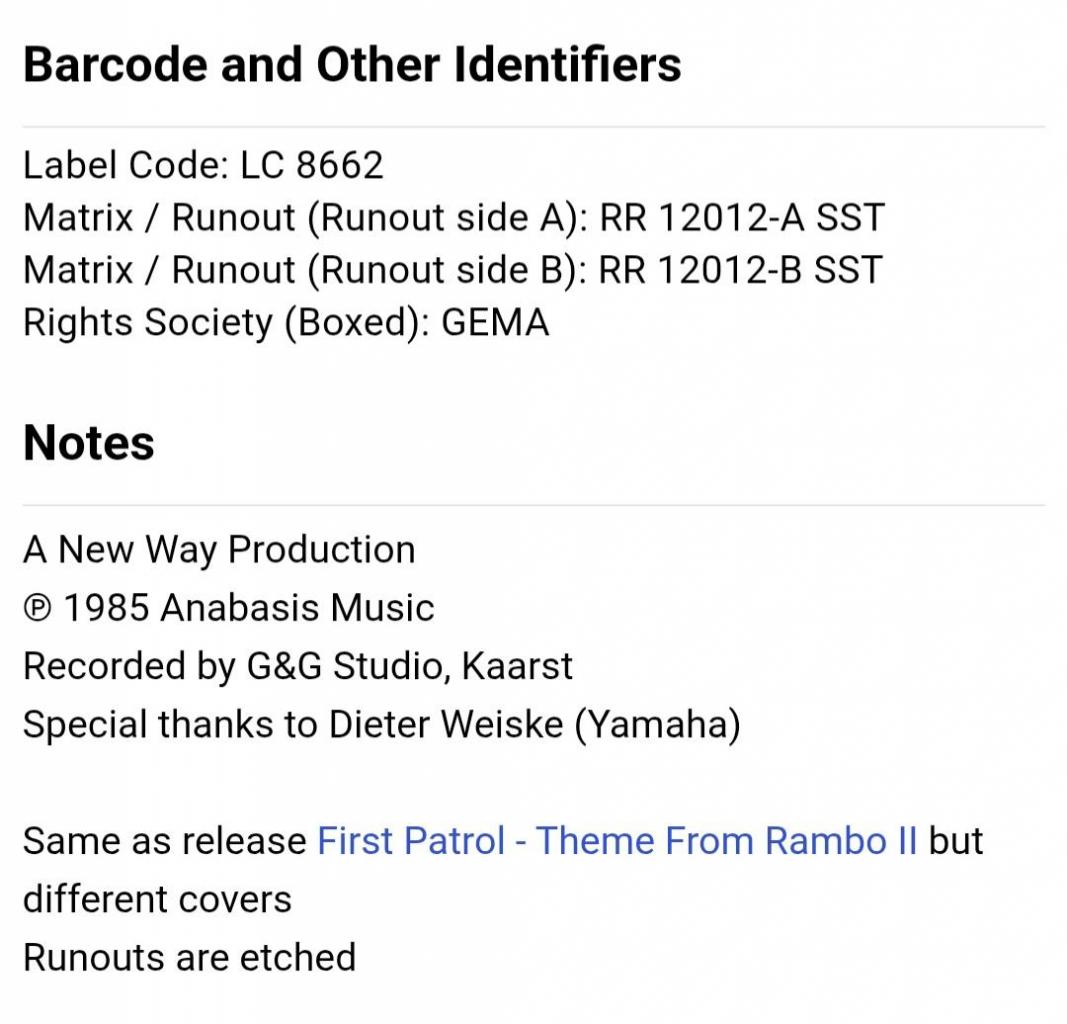Click the phonographic copyright ℗ symbol
The height and width of the screenshot is (1024, 1067).
click(x=37, y=608)
